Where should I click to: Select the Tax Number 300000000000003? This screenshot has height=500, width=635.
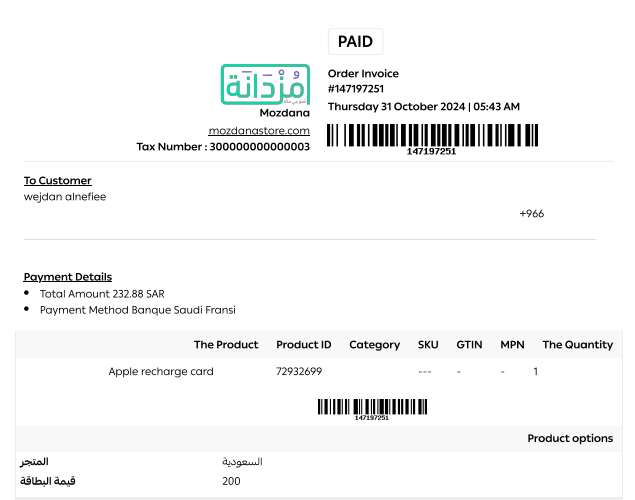[x=223, y=147]
